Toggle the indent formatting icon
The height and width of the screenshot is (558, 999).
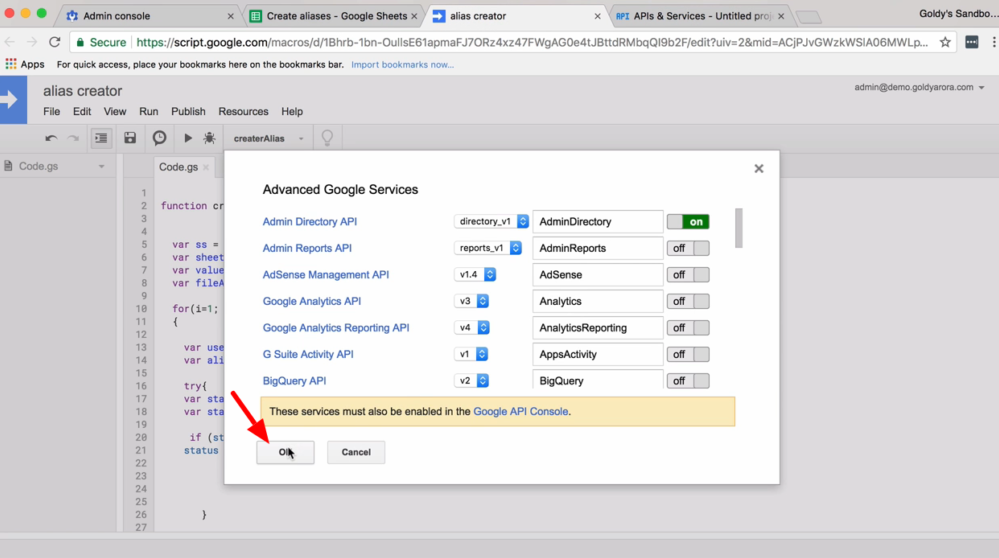point(101,138)
